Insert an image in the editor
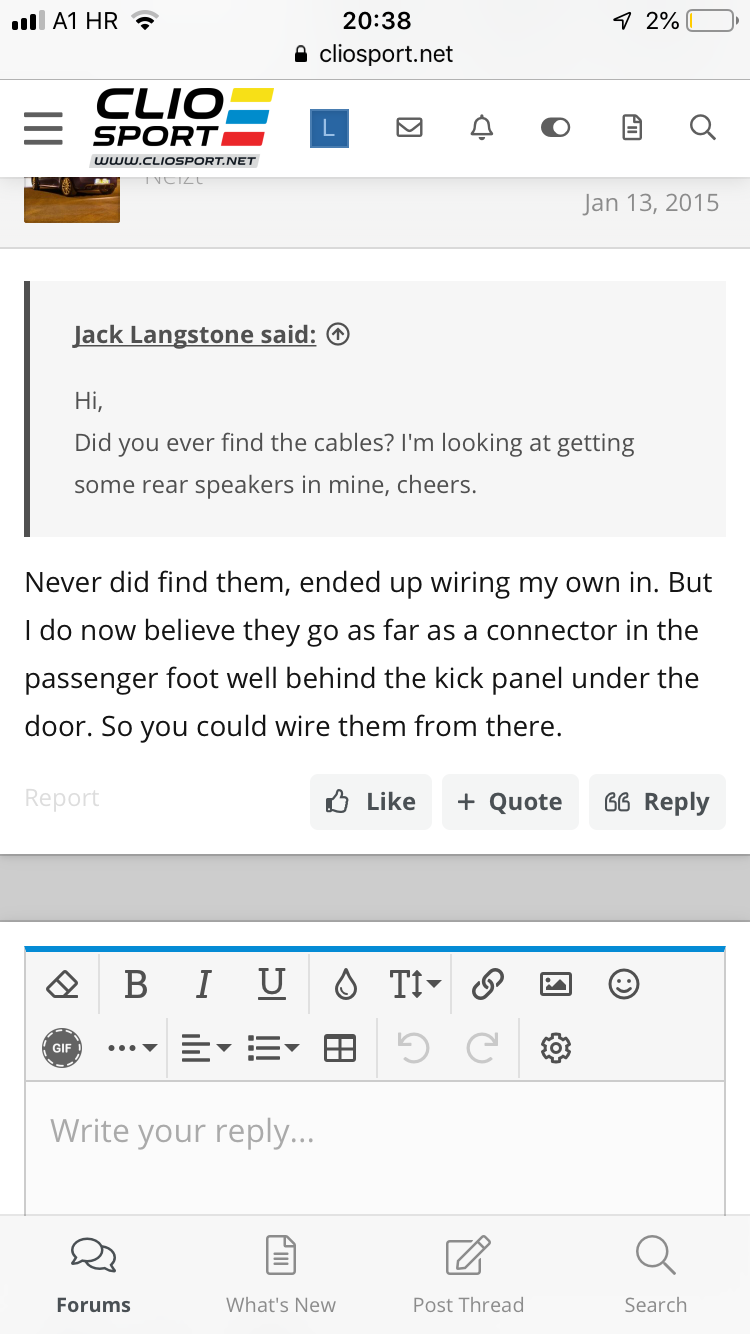This screenshot has height=1334, width=750. click(555, 985)
